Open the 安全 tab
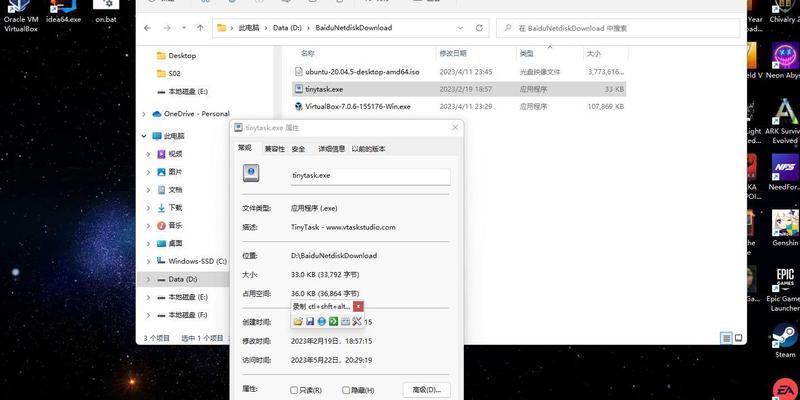This screenshot has width=800, height=400. point(298,149)
